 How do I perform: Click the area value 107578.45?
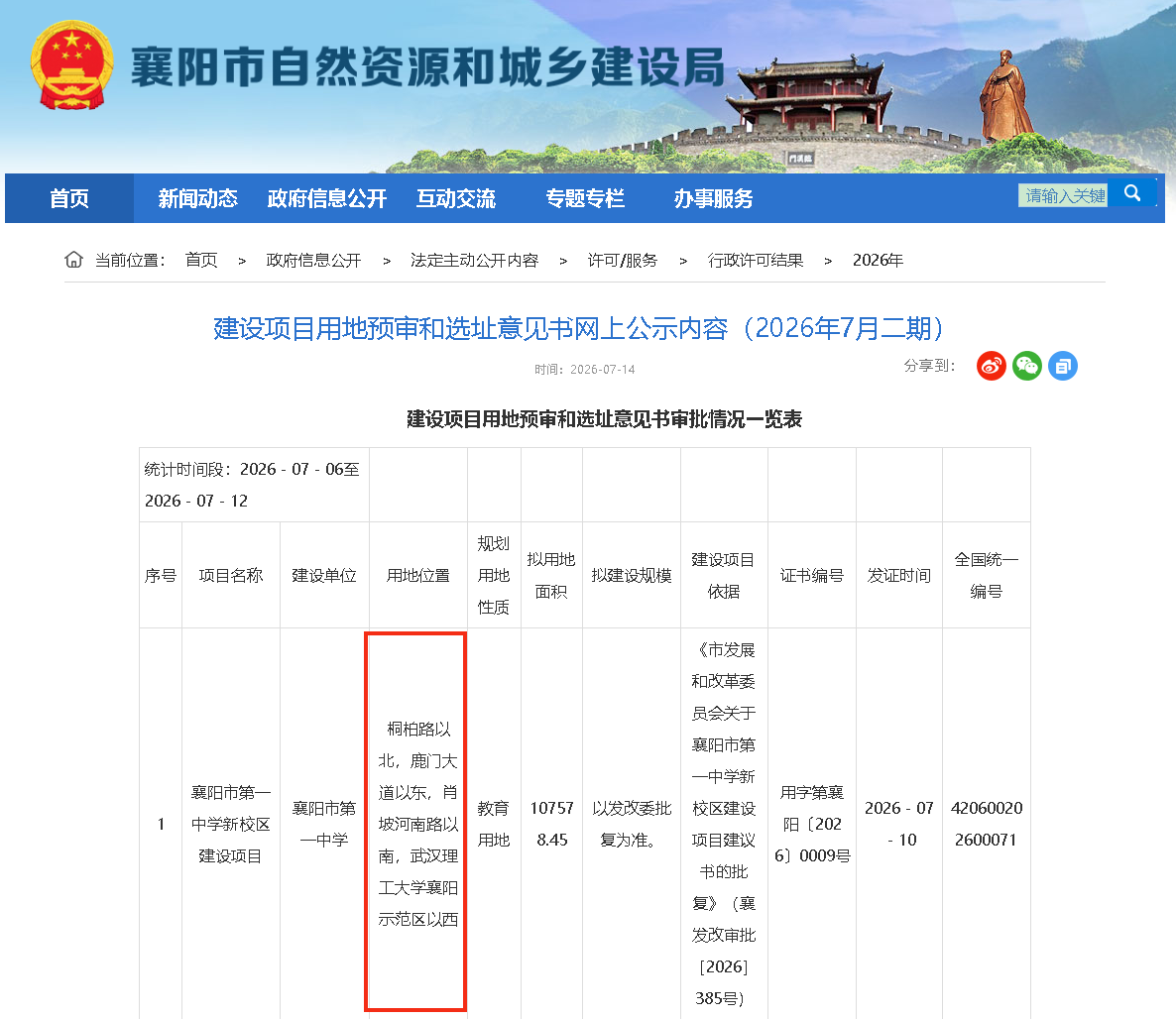[x=551, y=824]
